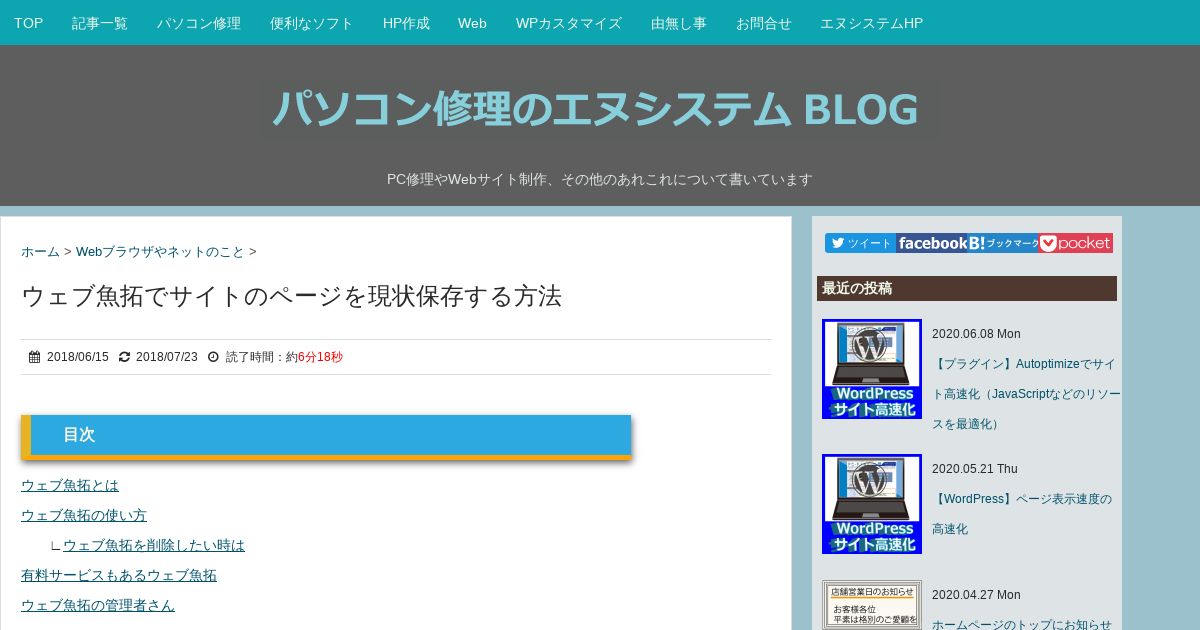Screen dimensions: 1200x630
Task: Jump to 有料サービスもあるウェブ魚拓 section
Action: click(x=119, y=575)
